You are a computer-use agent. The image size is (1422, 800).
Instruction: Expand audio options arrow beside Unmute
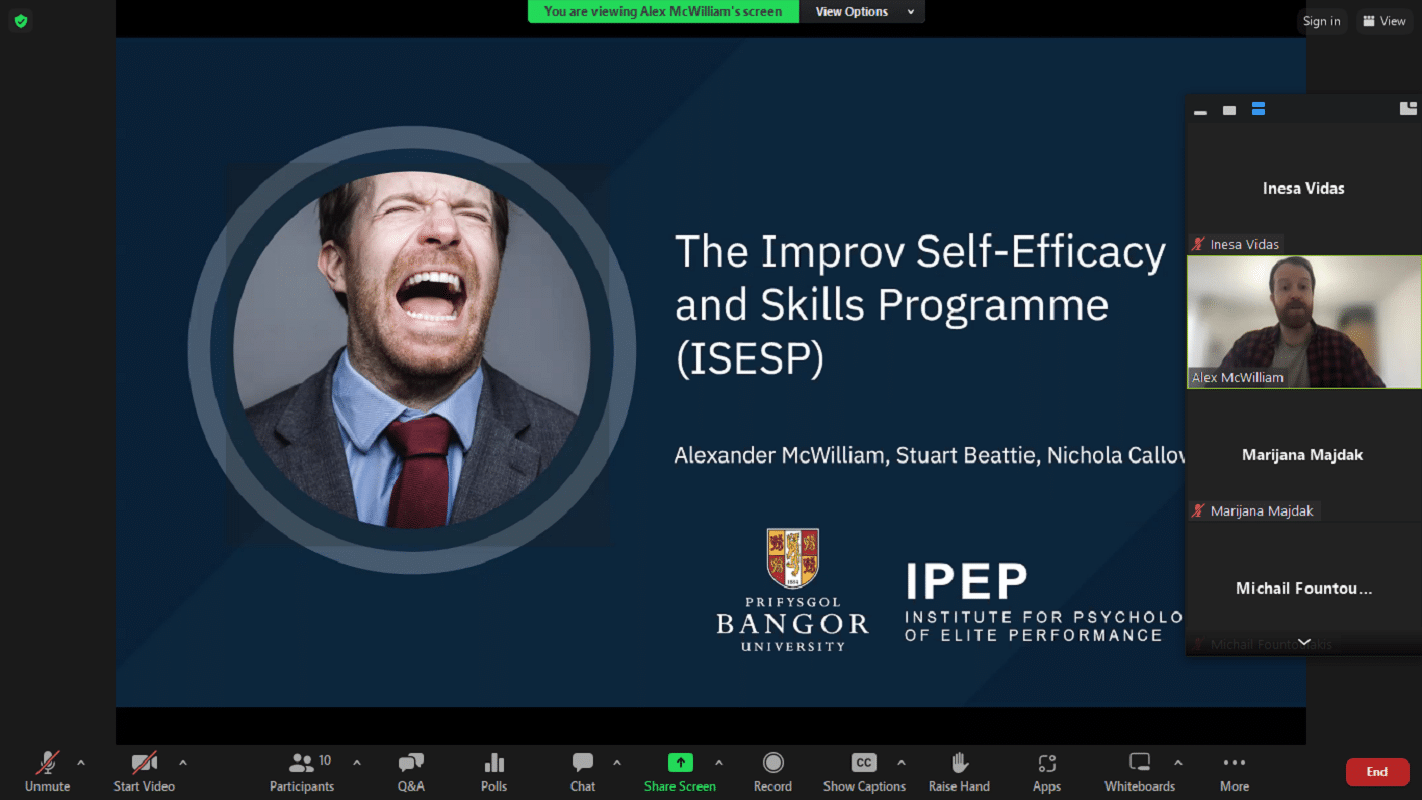pos(81,763)
